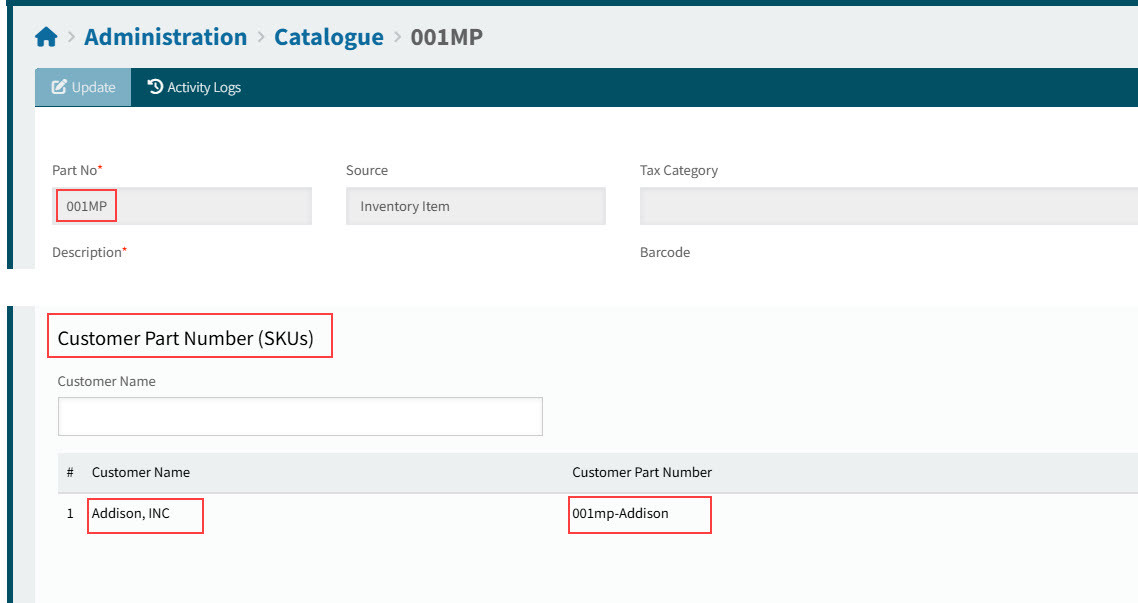Click the history clock icon beside Activity Logs

click(x=155, y=87)
